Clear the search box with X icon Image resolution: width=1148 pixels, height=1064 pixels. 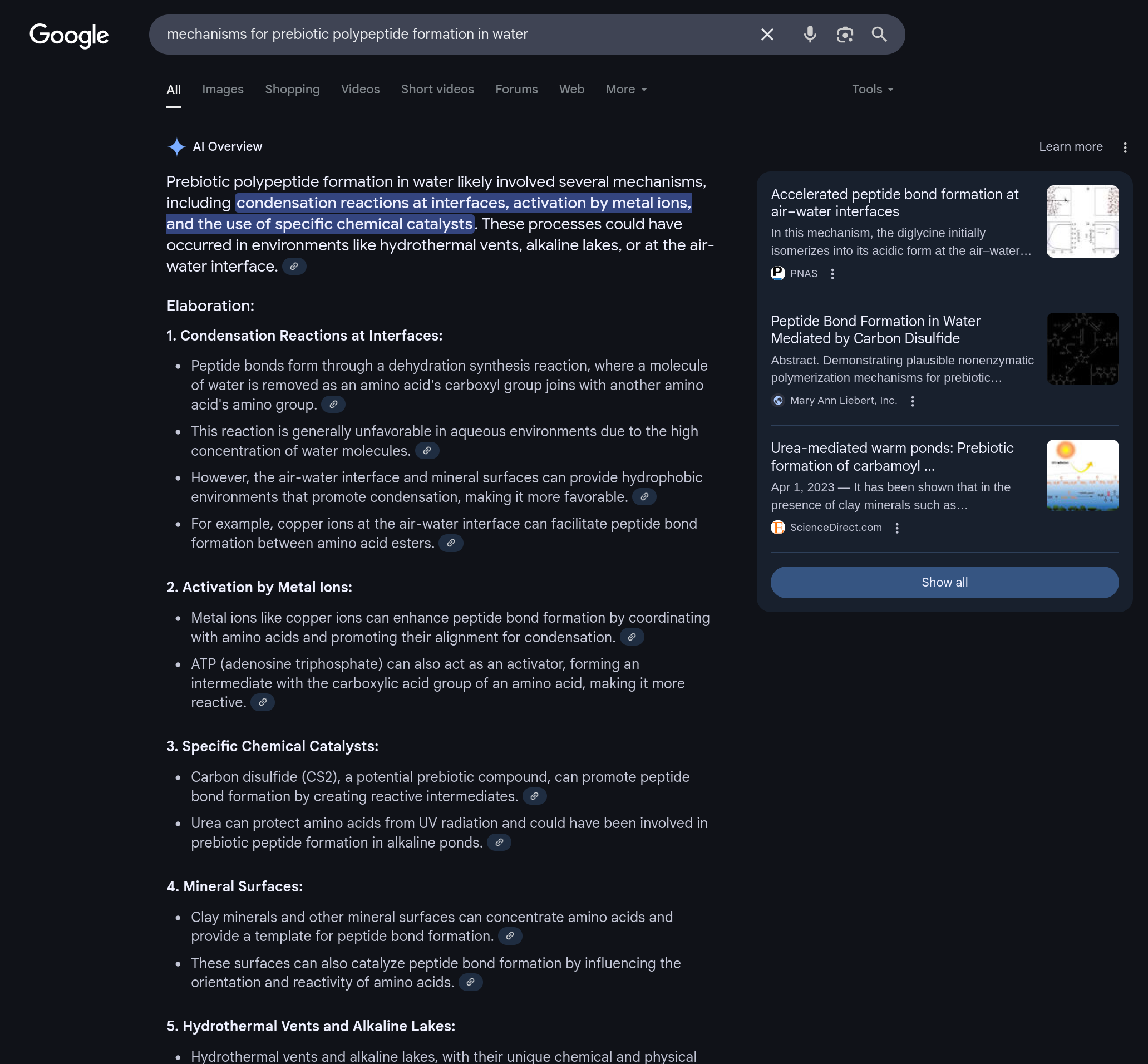tap(767, 35)
